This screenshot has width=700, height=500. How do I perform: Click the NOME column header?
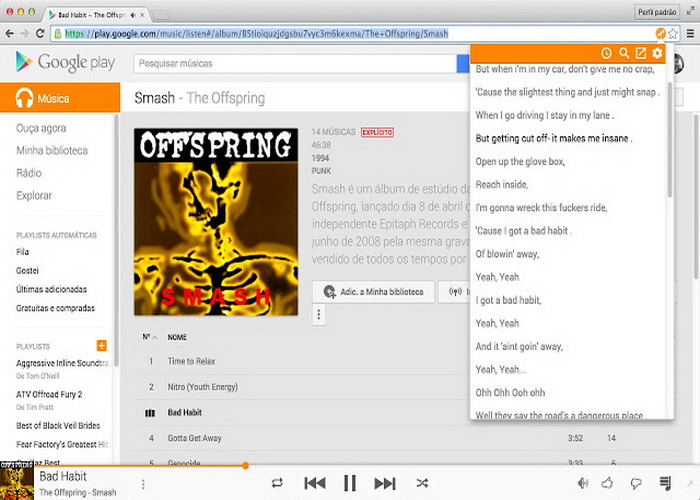pos(177,337)
